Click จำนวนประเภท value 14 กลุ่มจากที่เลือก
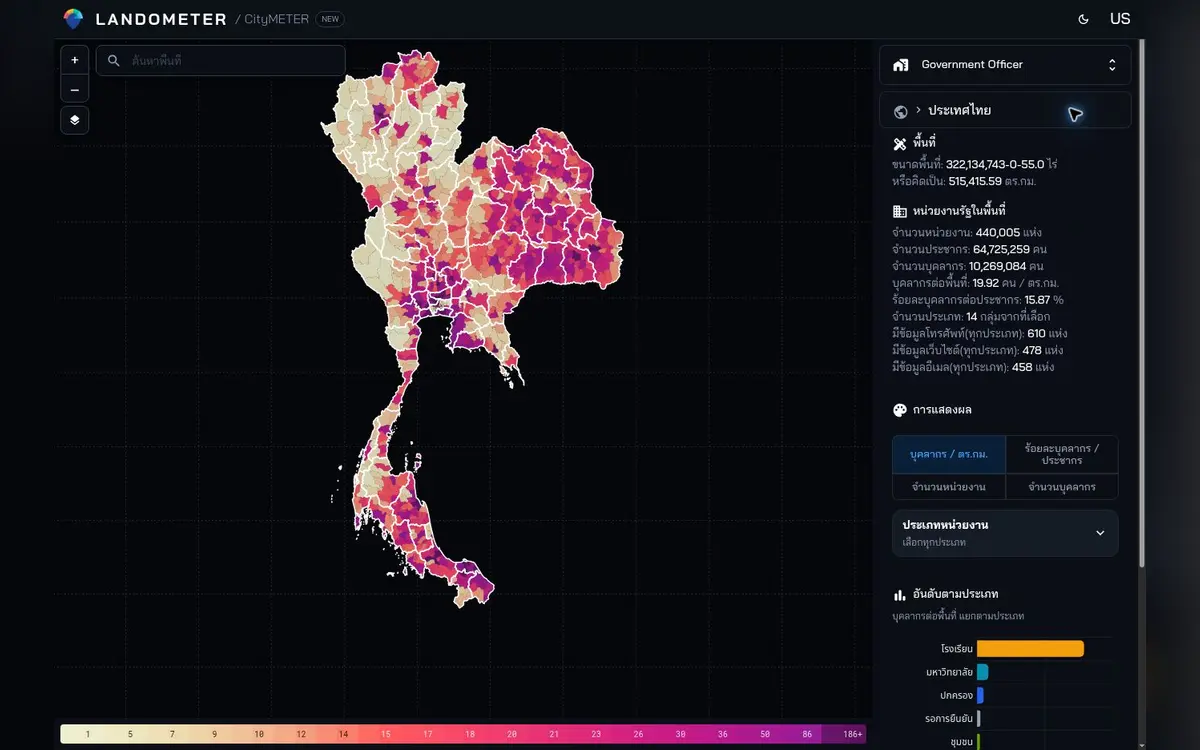 tap(1008, 317)
